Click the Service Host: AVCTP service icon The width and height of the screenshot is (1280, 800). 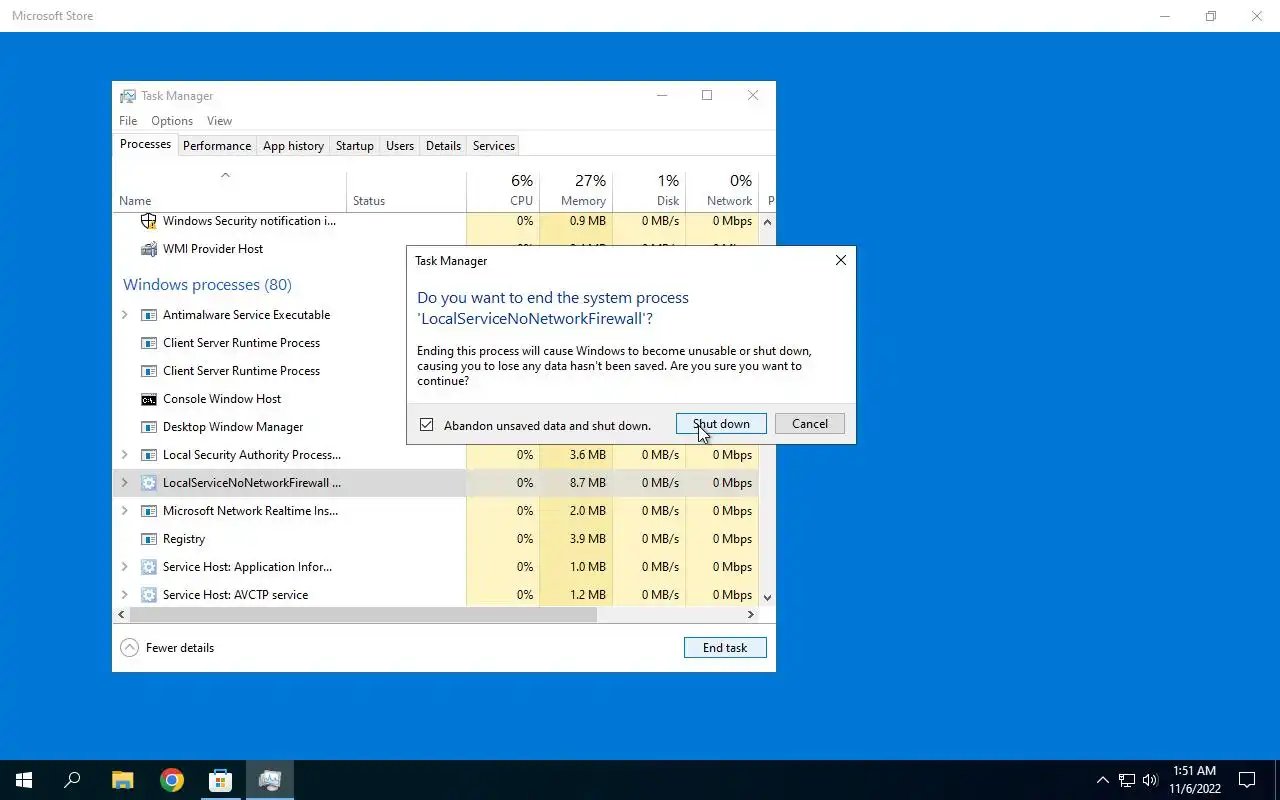[149, 595]
